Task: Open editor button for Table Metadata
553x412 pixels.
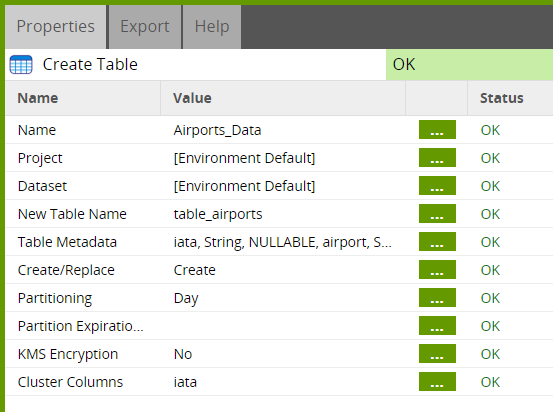Action: coord(437,242)
